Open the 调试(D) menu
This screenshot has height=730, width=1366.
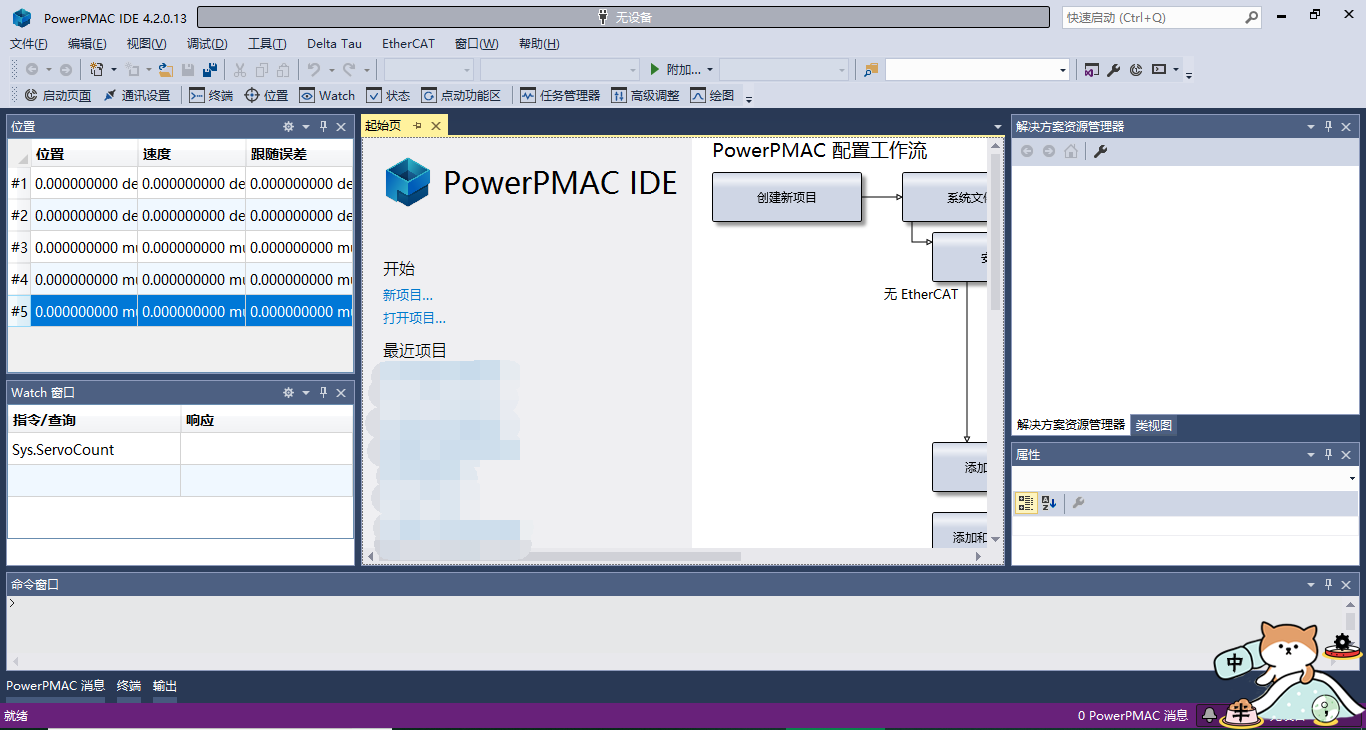[x=207, y=44]
